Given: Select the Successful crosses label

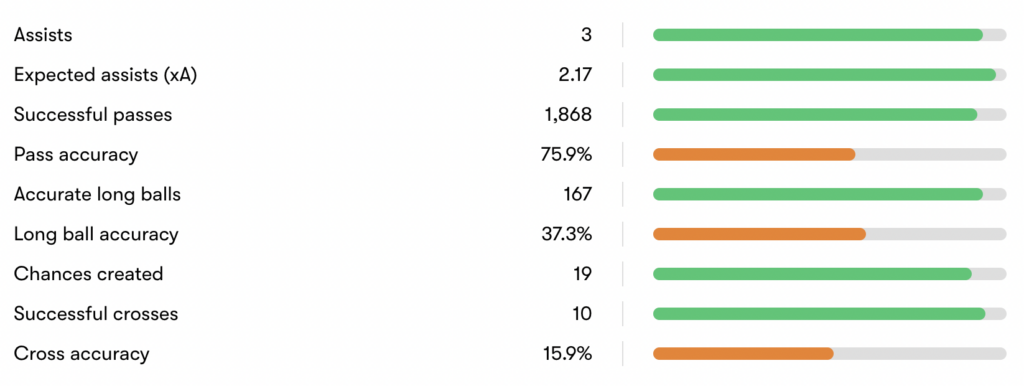Looking at the screenshot, I should [96, 314].
